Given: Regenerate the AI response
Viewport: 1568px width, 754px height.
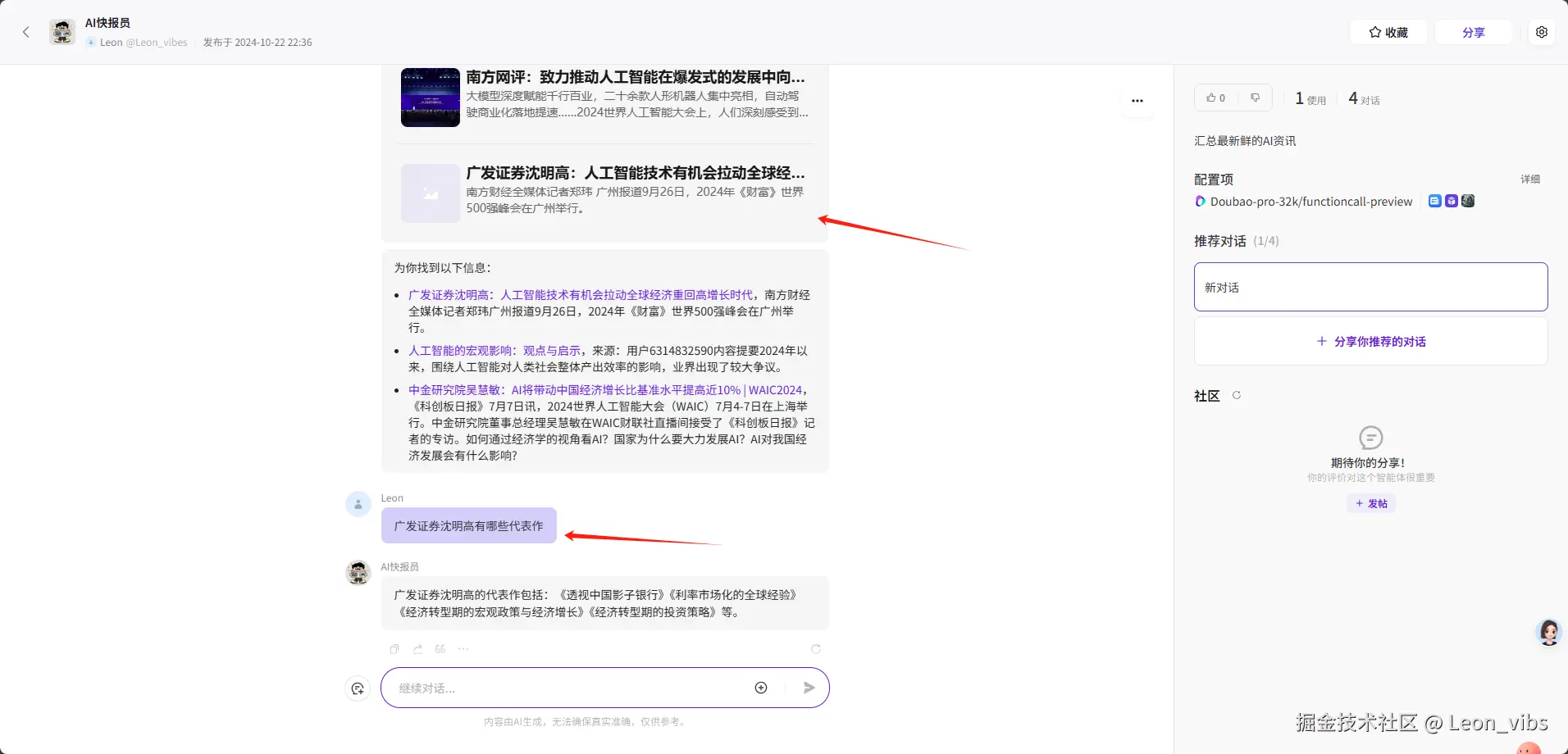Looking at the screenshot, I should (x=815, y=648).
